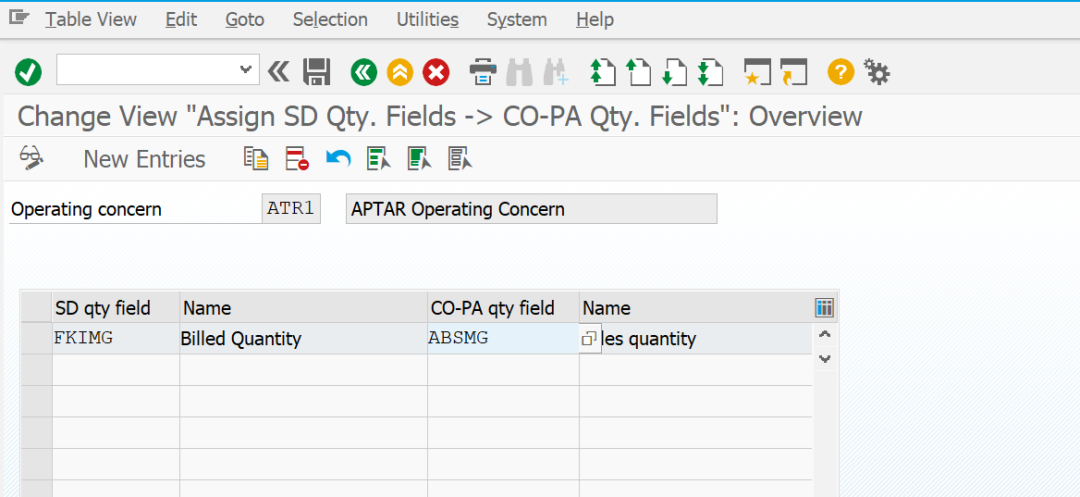Click the Copy As icon
The width and height of the screenshot is (1080, 497).
click(x=256, y=158)
